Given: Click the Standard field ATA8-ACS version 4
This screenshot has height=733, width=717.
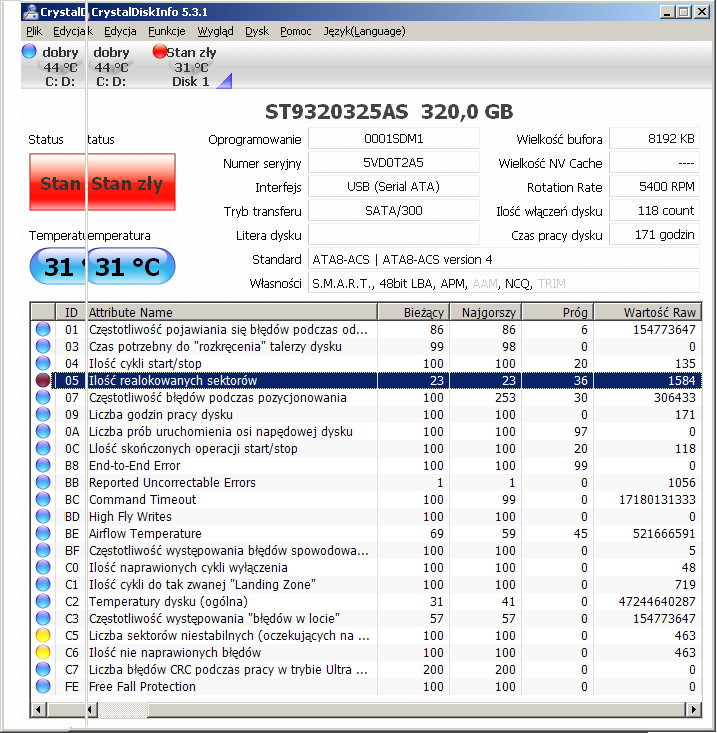Looking at the screenshot, I should click(x=503, y=259).
